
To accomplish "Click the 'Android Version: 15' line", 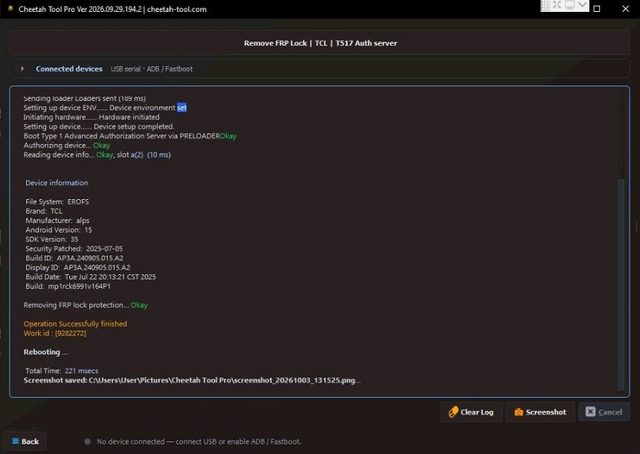I will coord(59,230).
